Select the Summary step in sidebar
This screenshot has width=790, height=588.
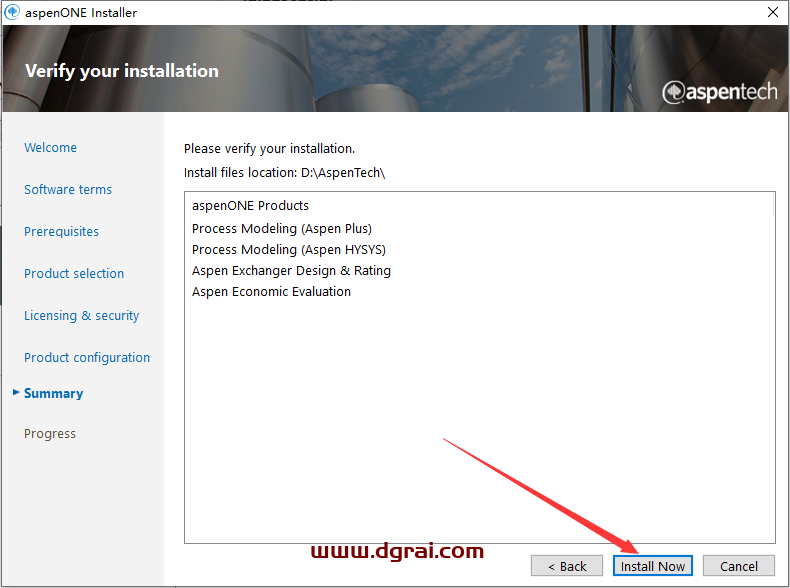53,393
